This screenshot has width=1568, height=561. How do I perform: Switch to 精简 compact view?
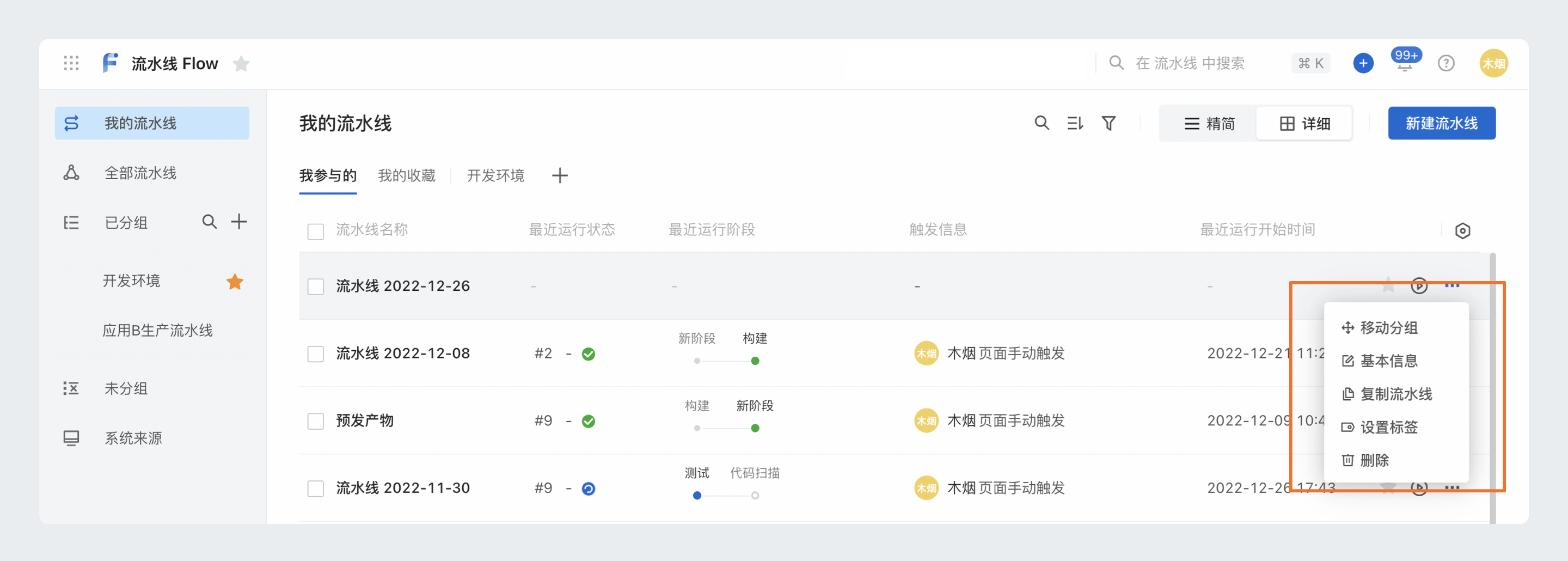[x=1209, y=124]
